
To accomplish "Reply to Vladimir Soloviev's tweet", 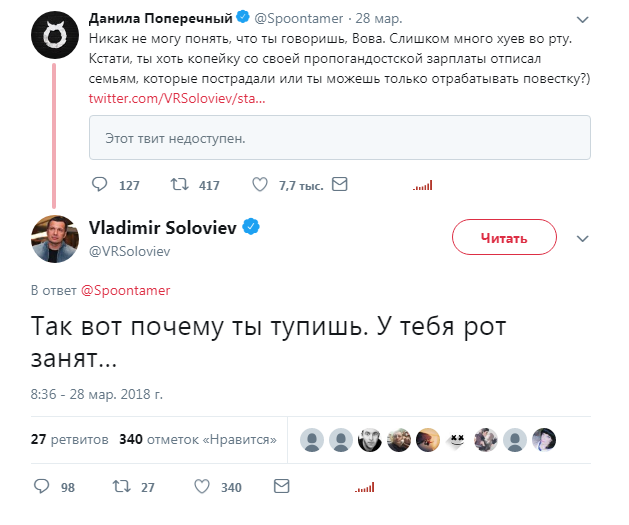I will pyautogui.click(x=42, y=487).
